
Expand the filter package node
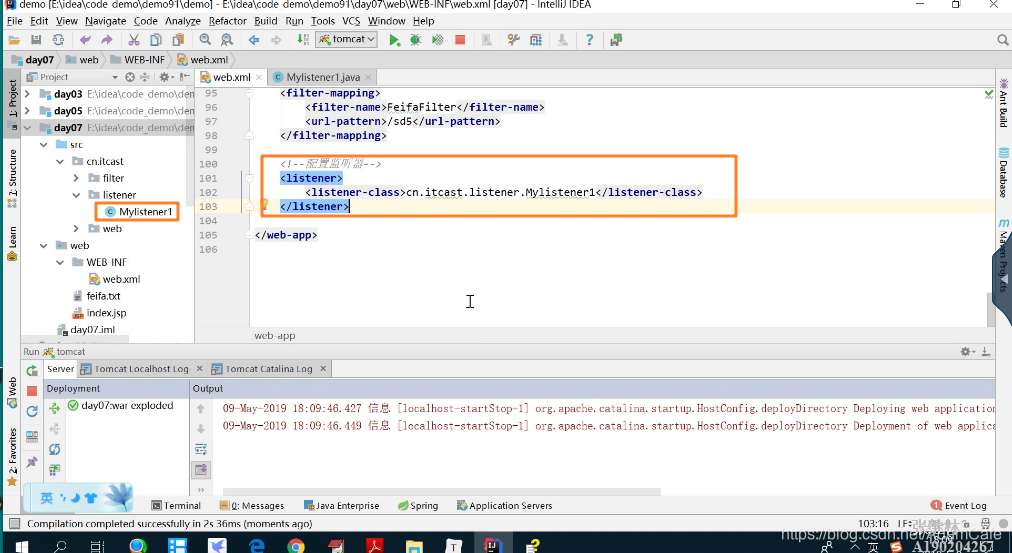pyautogui.click(x=76, y=178)
